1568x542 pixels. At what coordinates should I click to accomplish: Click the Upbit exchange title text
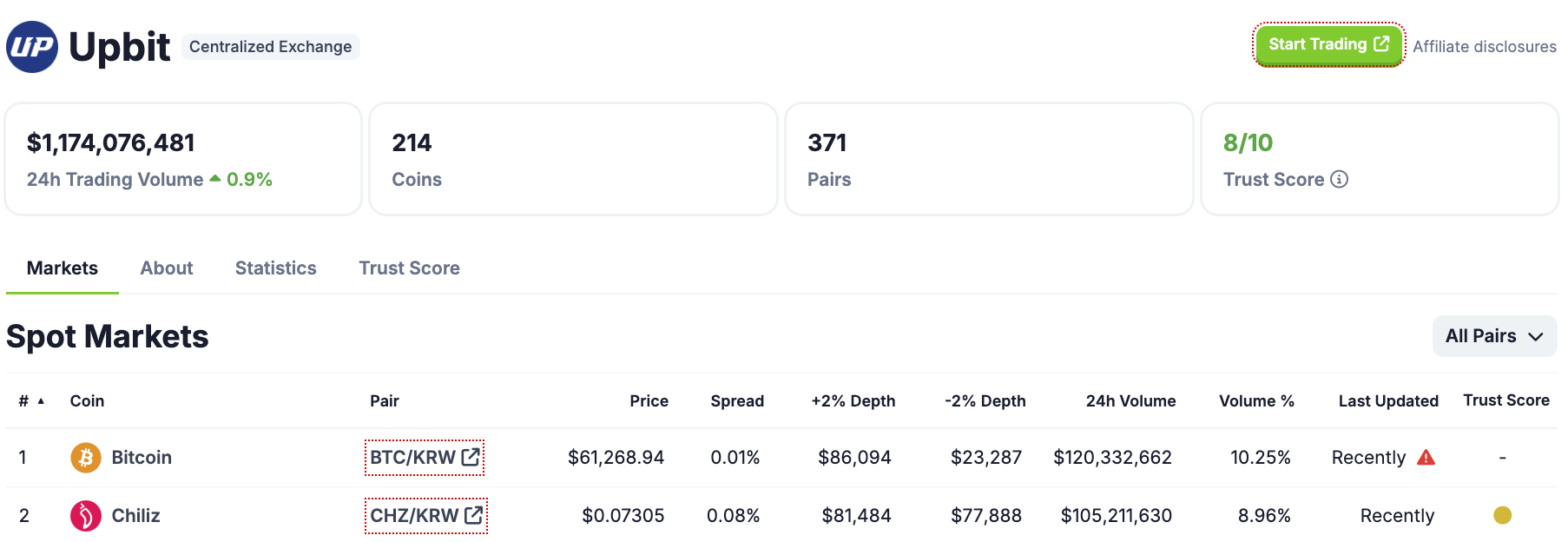[x=119, y=47]
